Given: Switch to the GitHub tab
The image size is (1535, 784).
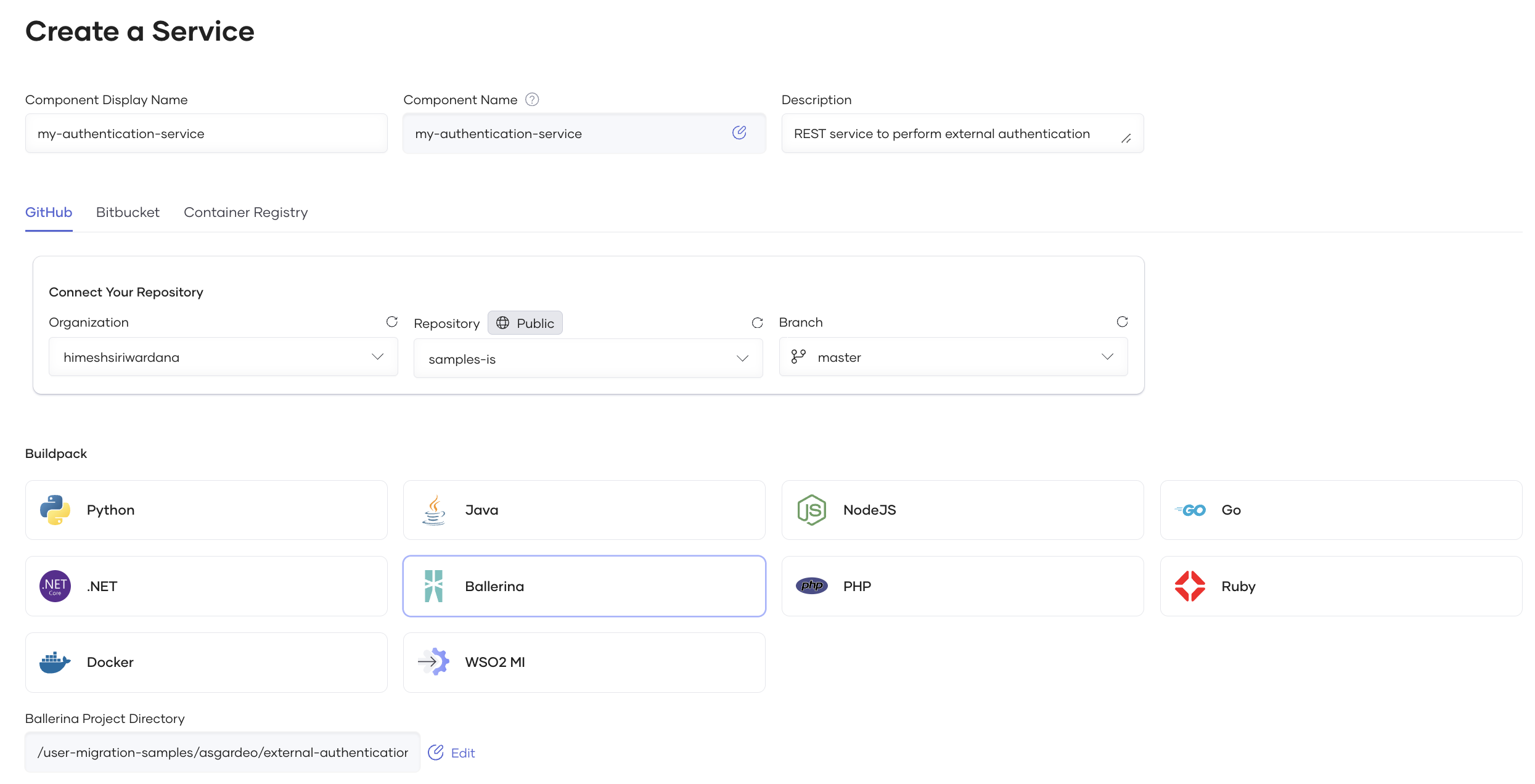Looking at the screenshot, I should coord(49,212).
